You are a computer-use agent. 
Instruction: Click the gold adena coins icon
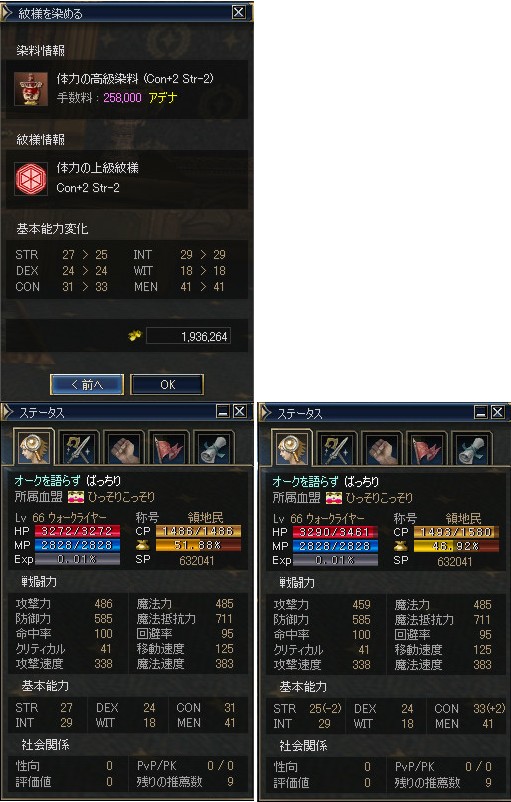(x=135, y=336)
